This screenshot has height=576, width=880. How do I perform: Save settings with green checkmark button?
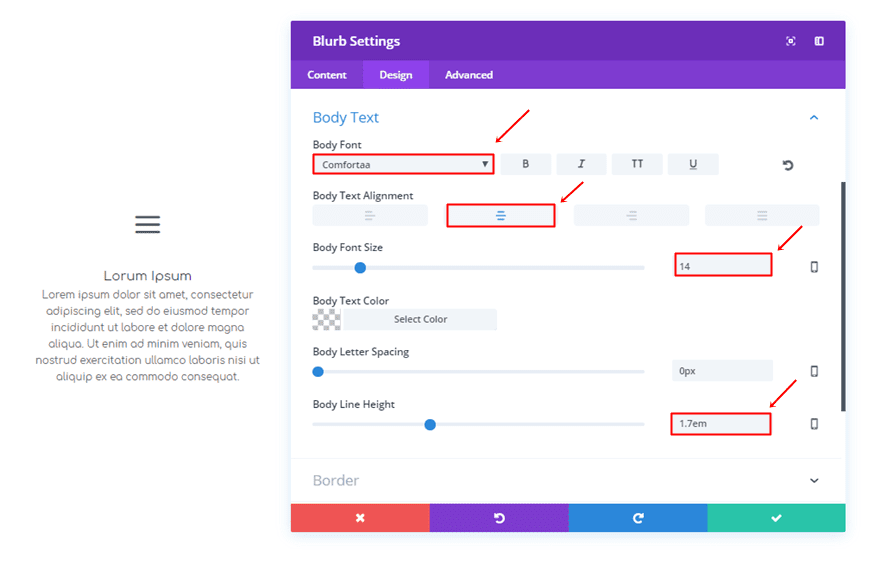(776, 518)
